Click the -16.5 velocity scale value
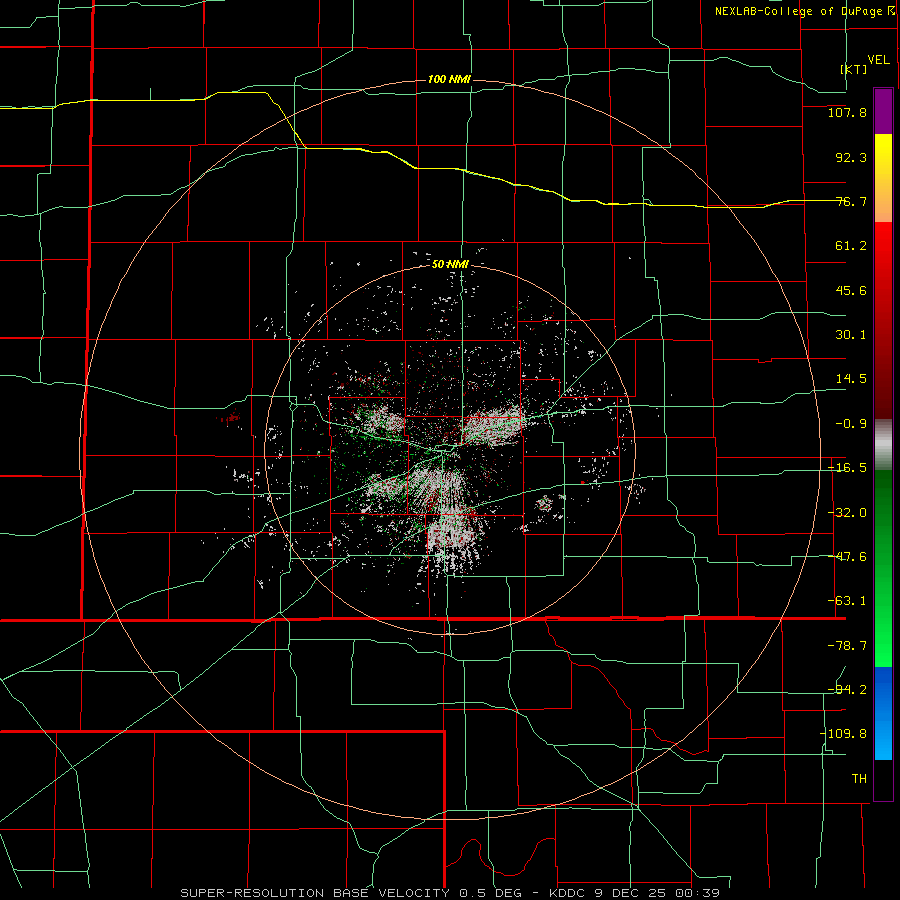Viewport: 900px width, 900px height. [x=847, y=468]
